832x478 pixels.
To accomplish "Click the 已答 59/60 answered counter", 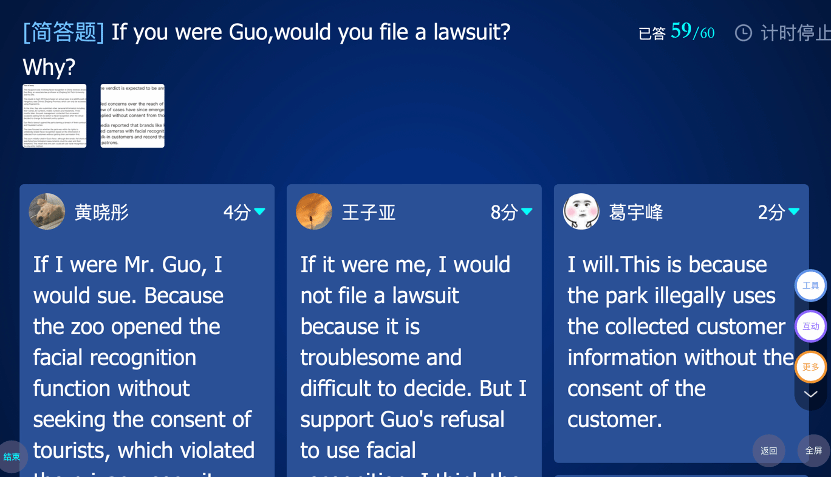I will point(677,32).
